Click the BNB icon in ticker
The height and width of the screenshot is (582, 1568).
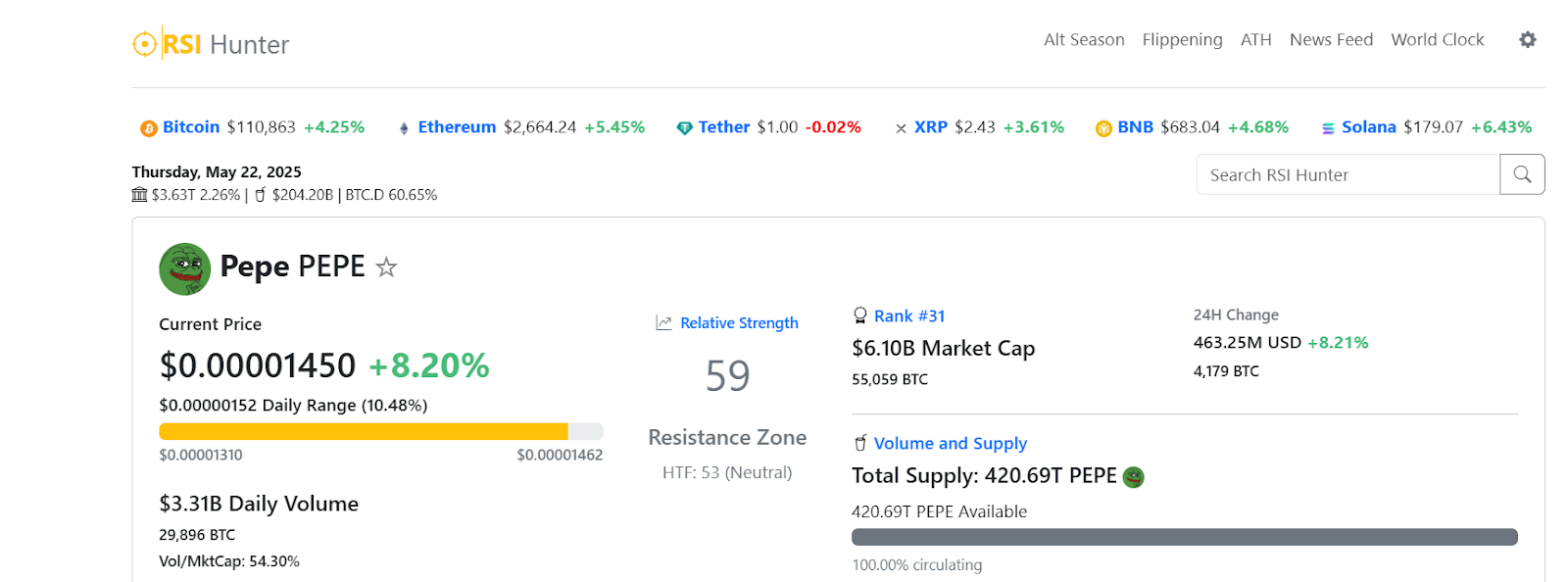(1103, 128)
